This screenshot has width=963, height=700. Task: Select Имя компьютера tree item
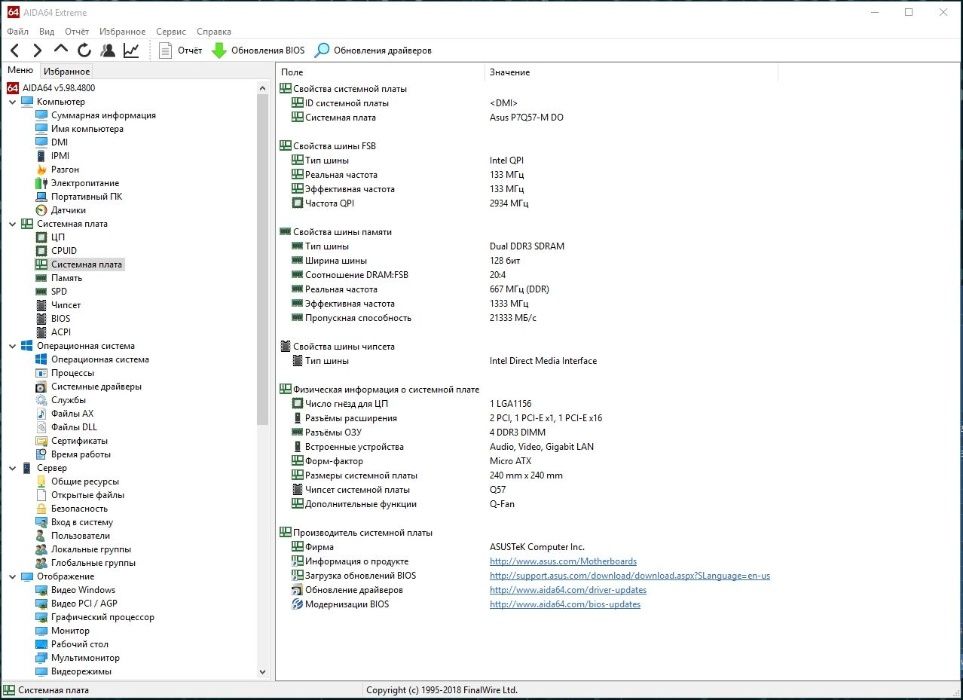tap(87, 129)
